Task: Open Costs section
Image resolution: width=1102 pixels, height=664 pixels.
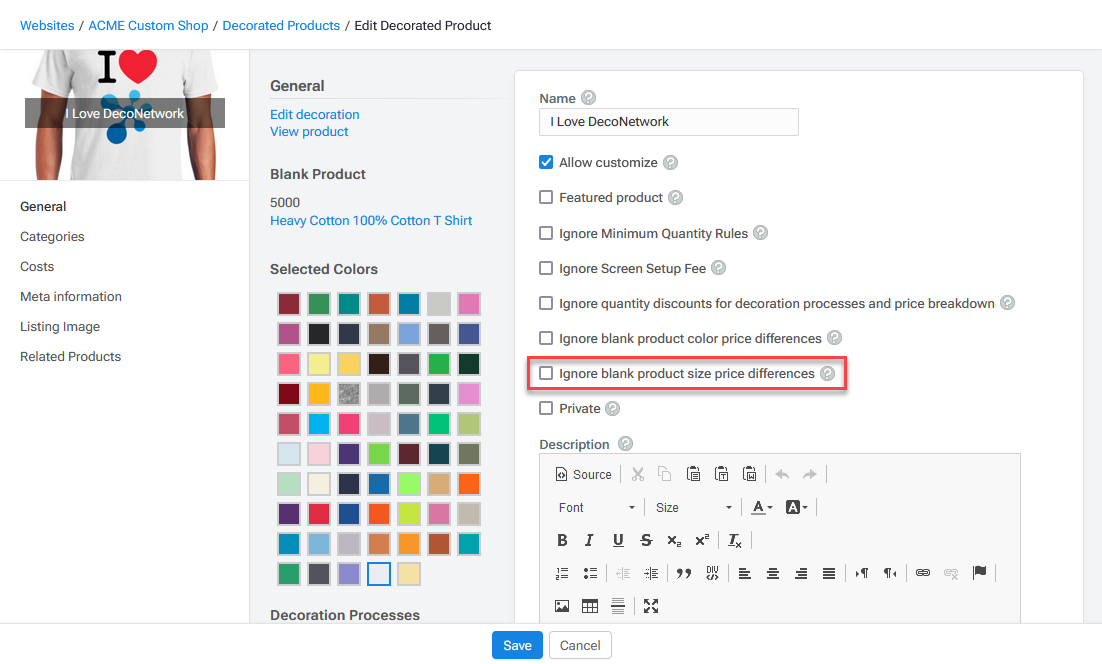Action: point(37,267)
